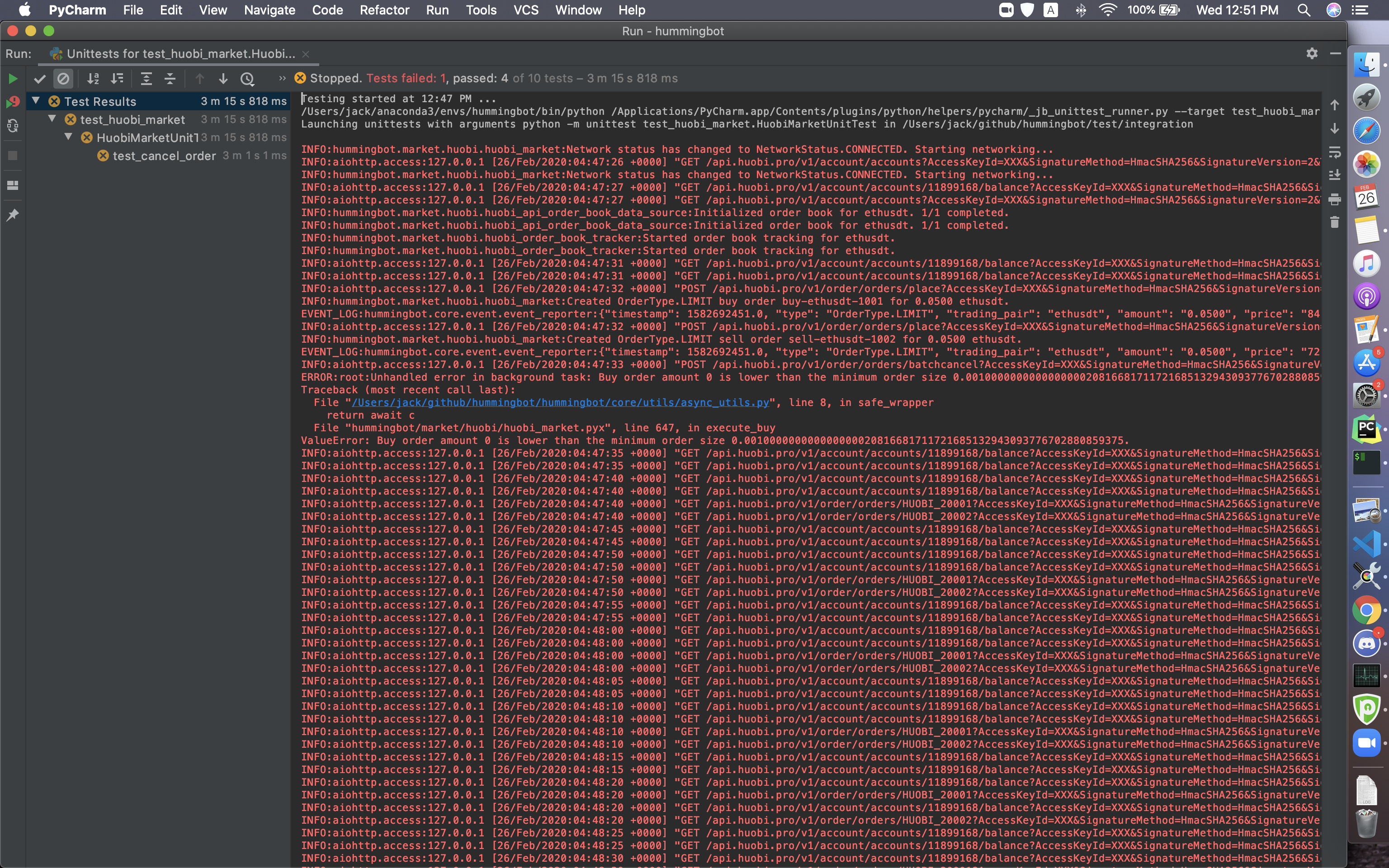Open the VCS menu

(526, 10)
